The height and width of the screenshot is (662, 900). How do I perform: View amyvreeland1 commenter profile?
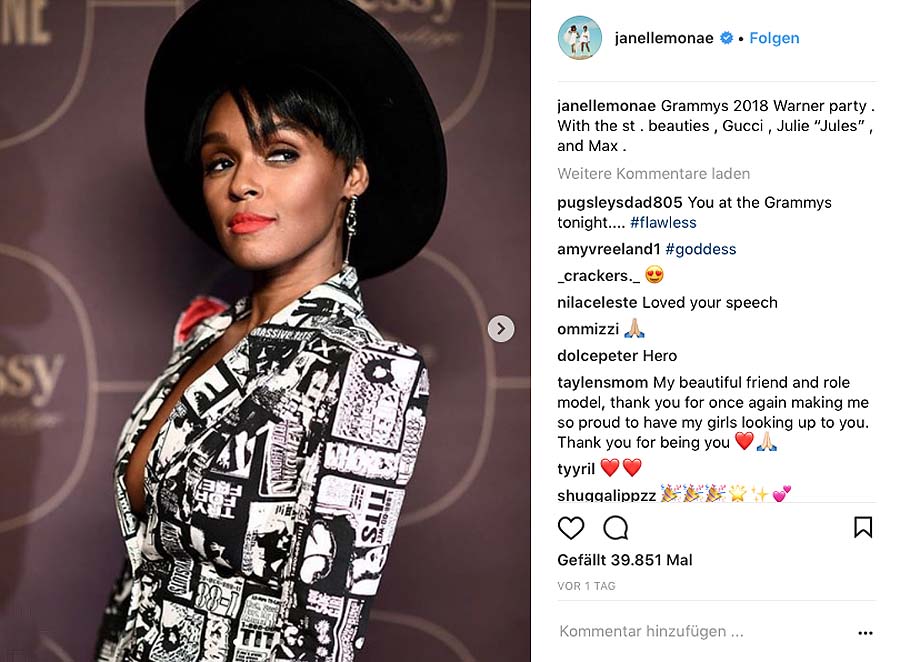pos(608,249)
